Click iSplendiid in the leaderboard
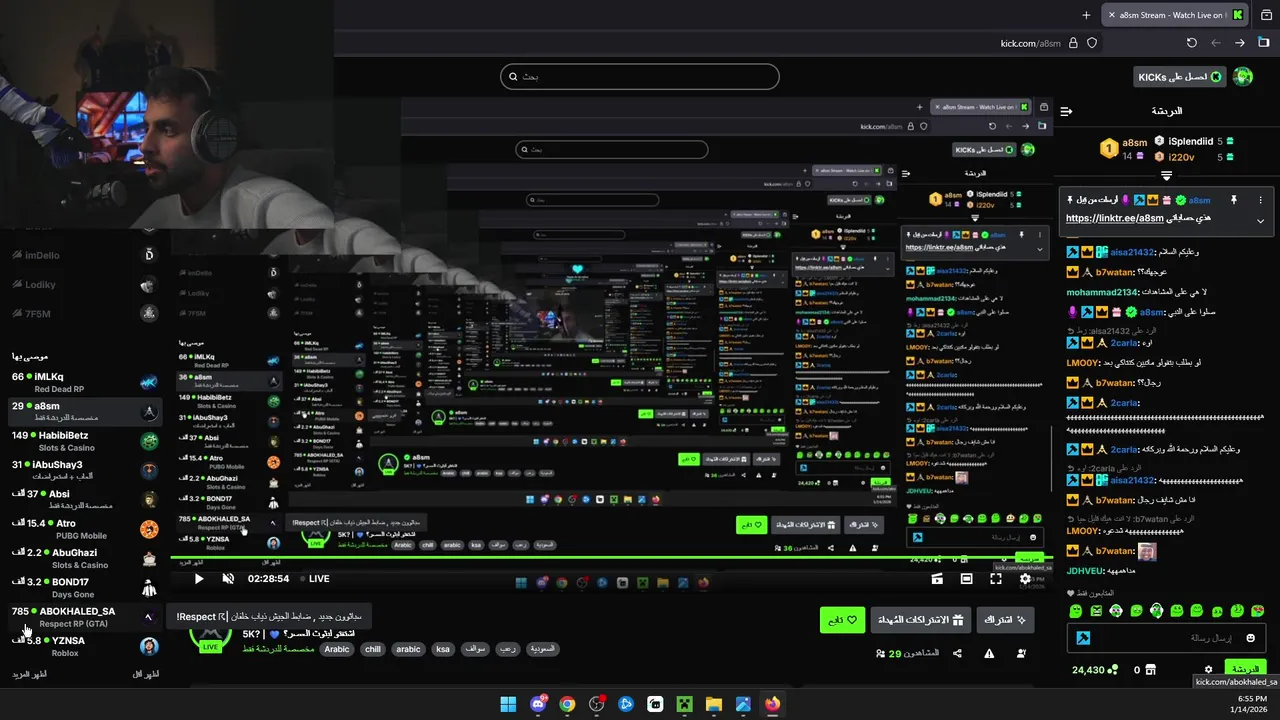This screenshot has height=720, width=1280. coord(1190,142)
